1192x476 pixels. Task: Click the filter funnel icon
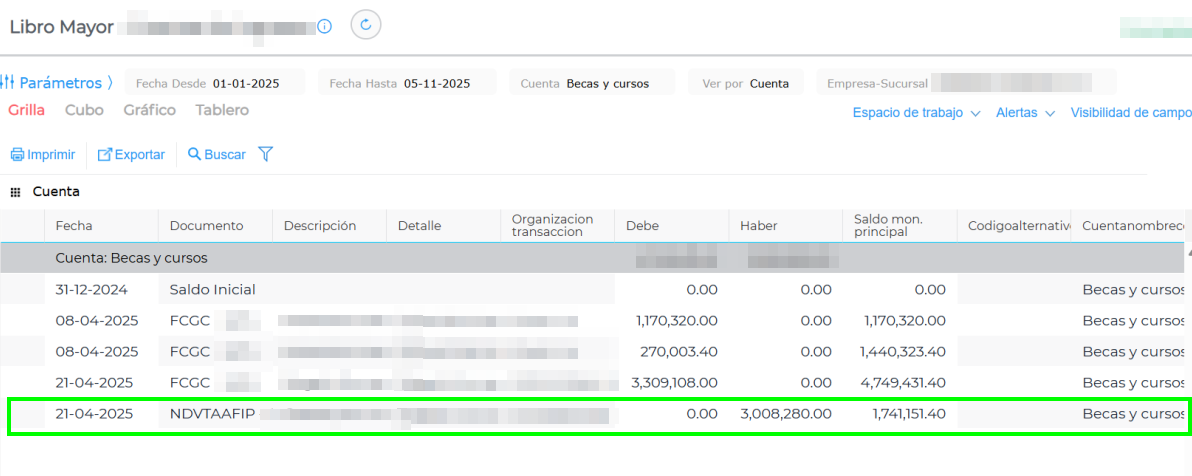click(x=266, y=154)
